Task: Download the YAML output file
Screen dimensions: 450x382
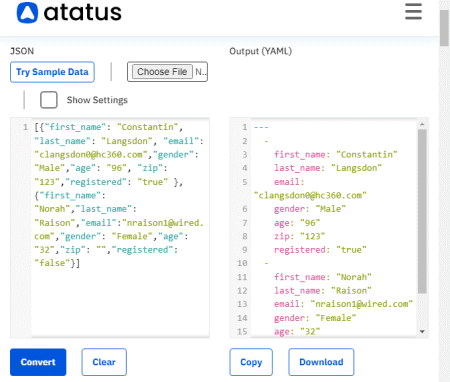Action: 321,362
